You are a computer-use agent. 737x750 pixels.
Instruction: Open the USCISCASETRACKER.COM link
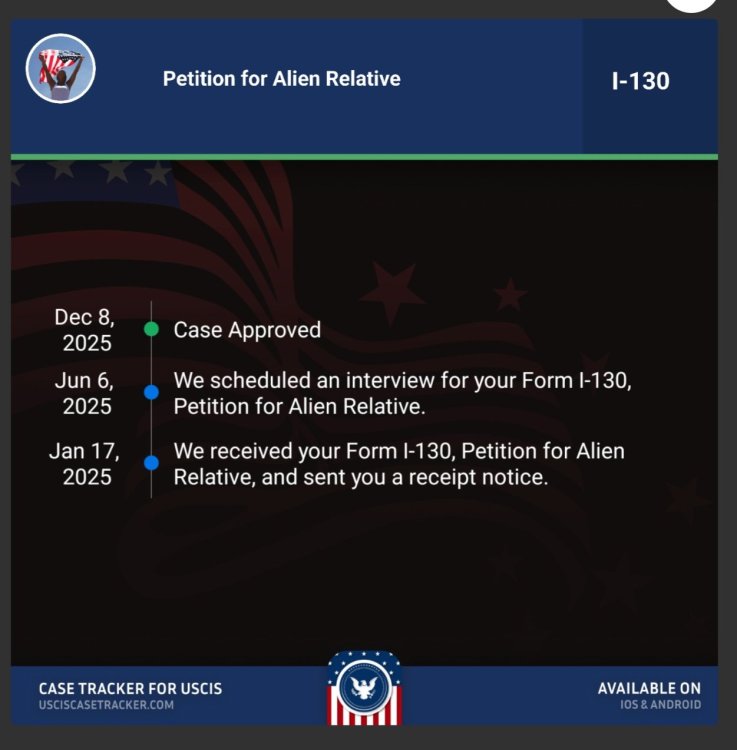[106, 705]
